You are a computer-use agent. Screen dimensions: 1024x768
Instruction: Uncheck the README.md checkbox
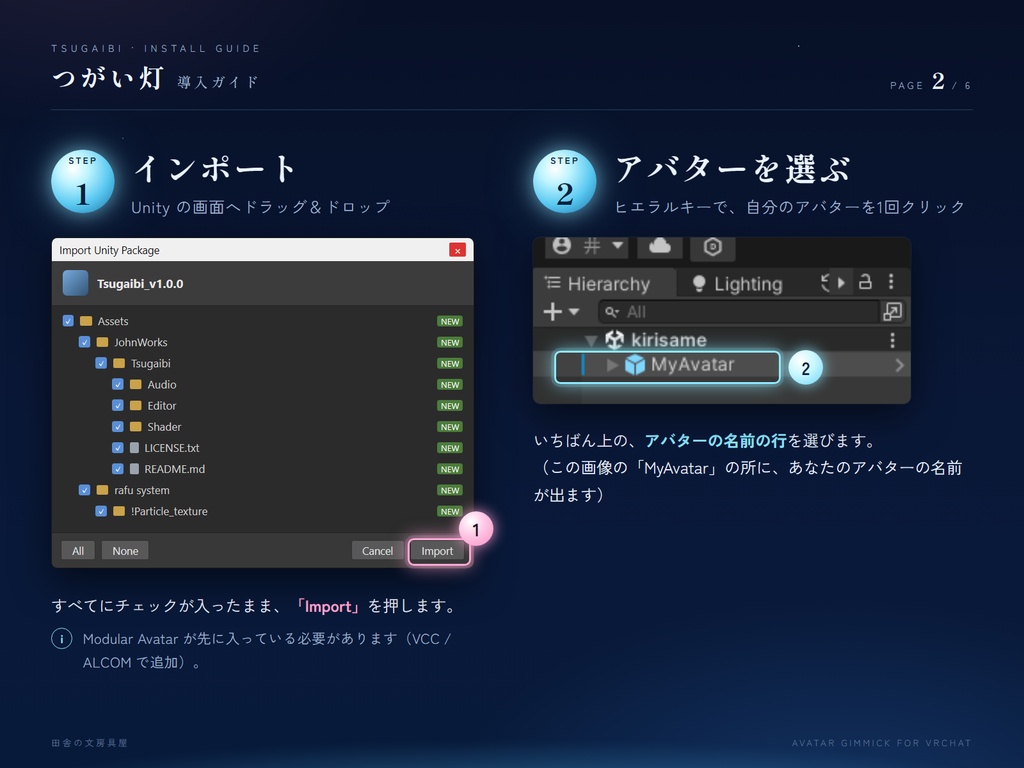tap(118, 469)
